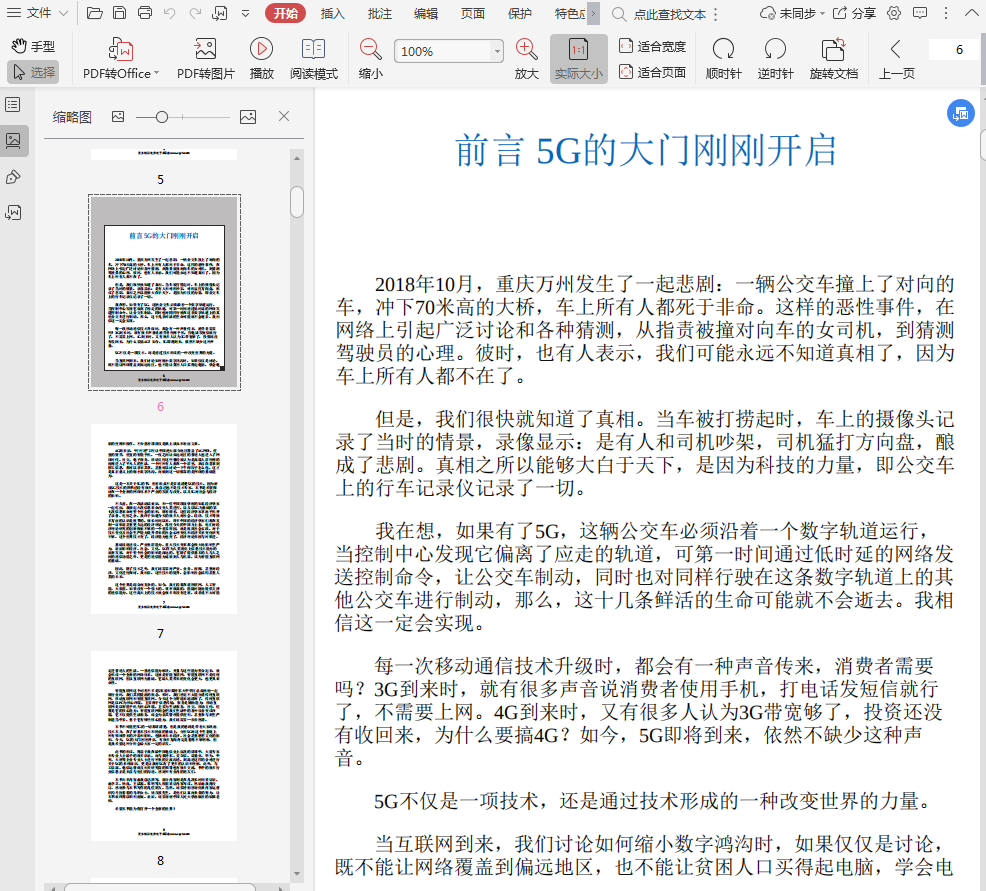The height and width of the screenshot is (891, 986).
Task: Open the 未同步 sync dropdown
Action: click(792, 13)
